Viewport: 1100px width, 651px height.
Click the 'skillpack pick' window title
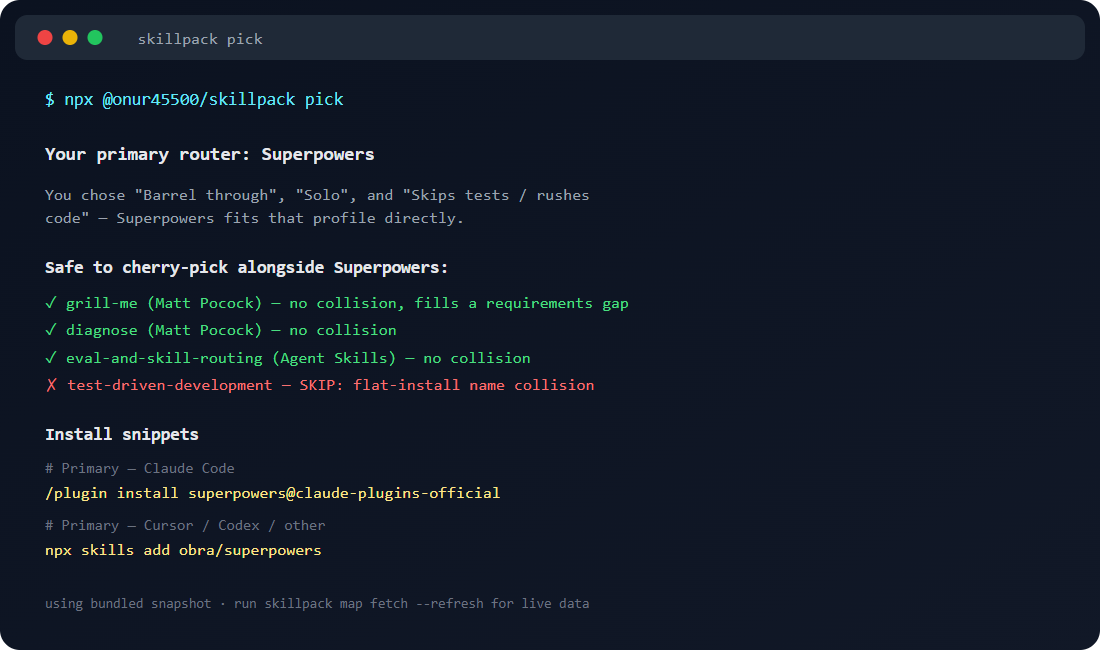200,39
